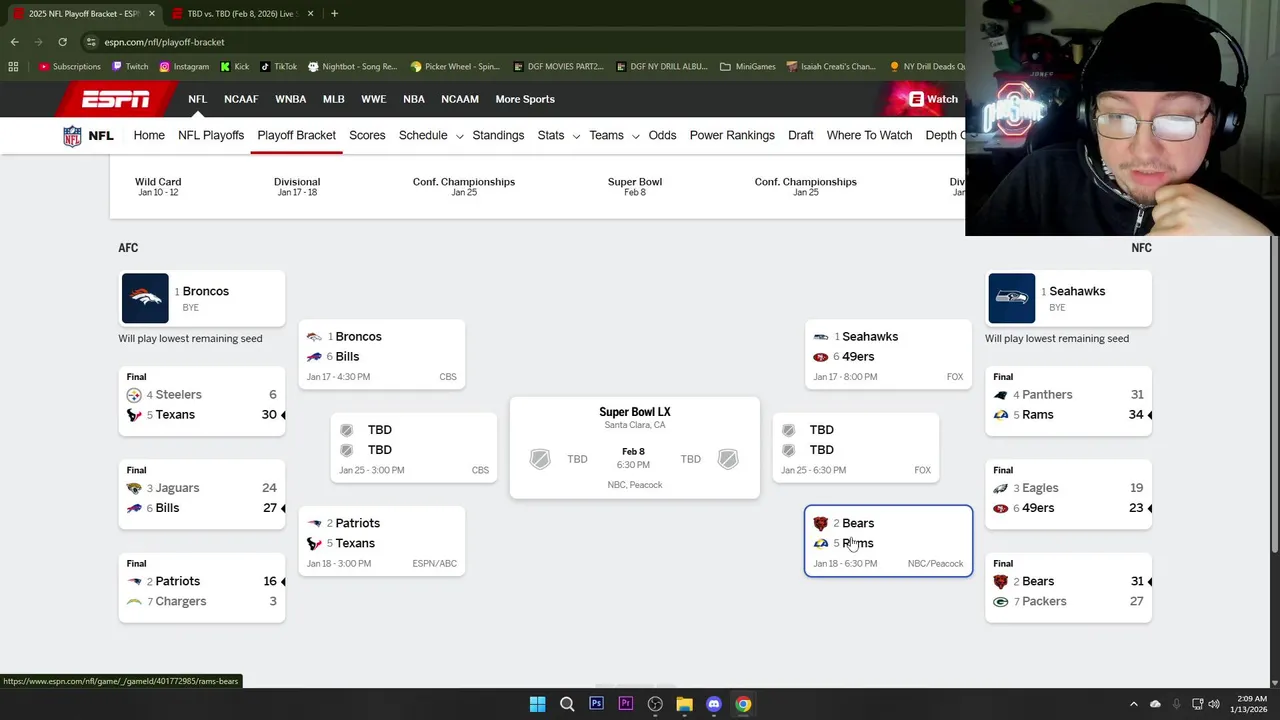1280x720 pixels.
Task: Select MLB in ESPN top navigation
Action: (x=334, y=99)
